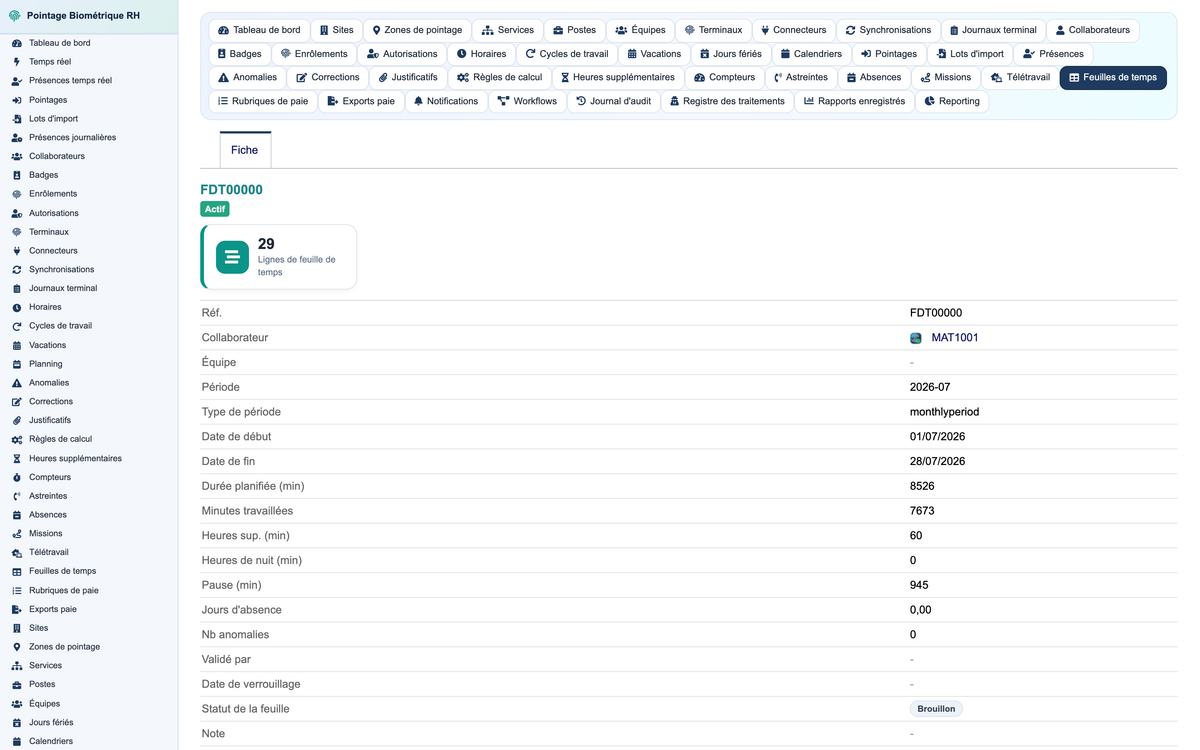Click the Badges icon in sidebar
The height and width of the screenshot is (750, 1200).
[x=17, y=175]
